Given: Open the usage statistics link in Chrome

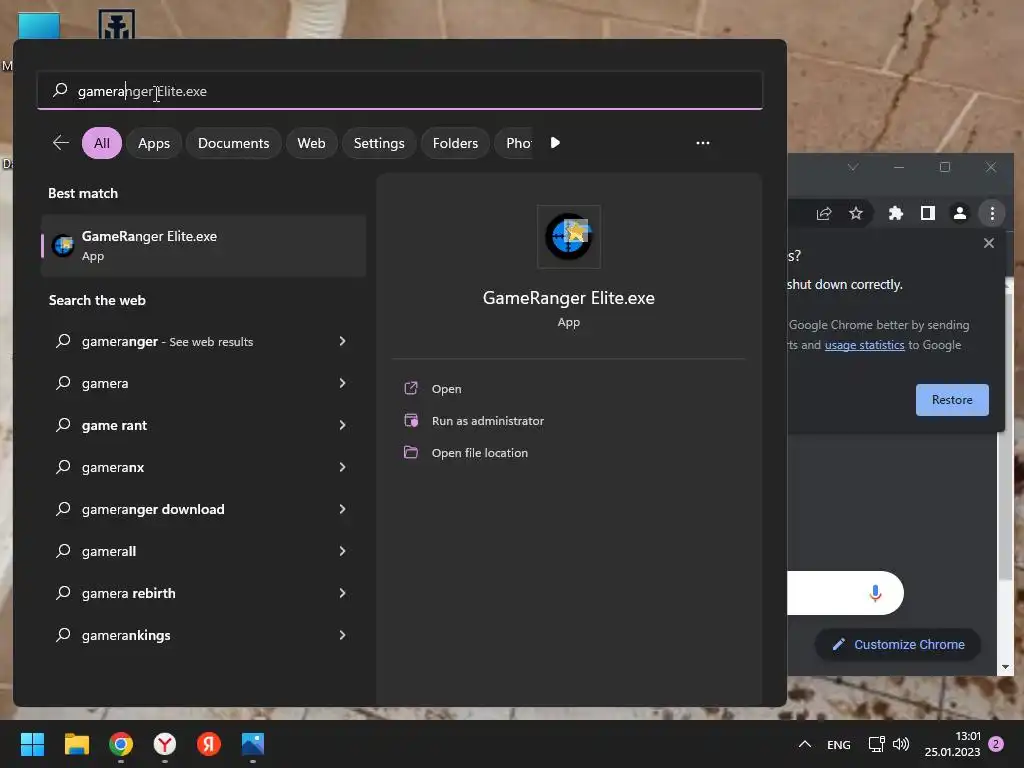Looking at the screenshot, I should 865,345.
